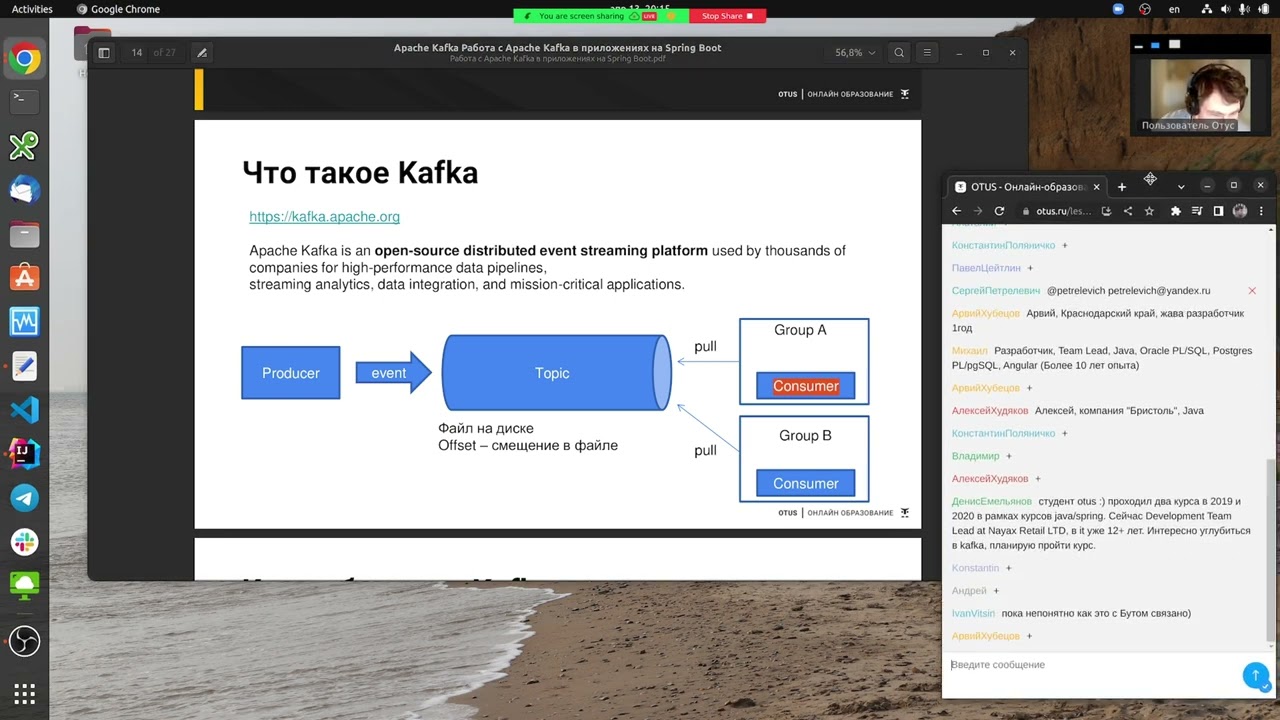Click the highlighted Consumer box in Group A
Viewport: 1280px width, 720px height.
pos(805,386)
